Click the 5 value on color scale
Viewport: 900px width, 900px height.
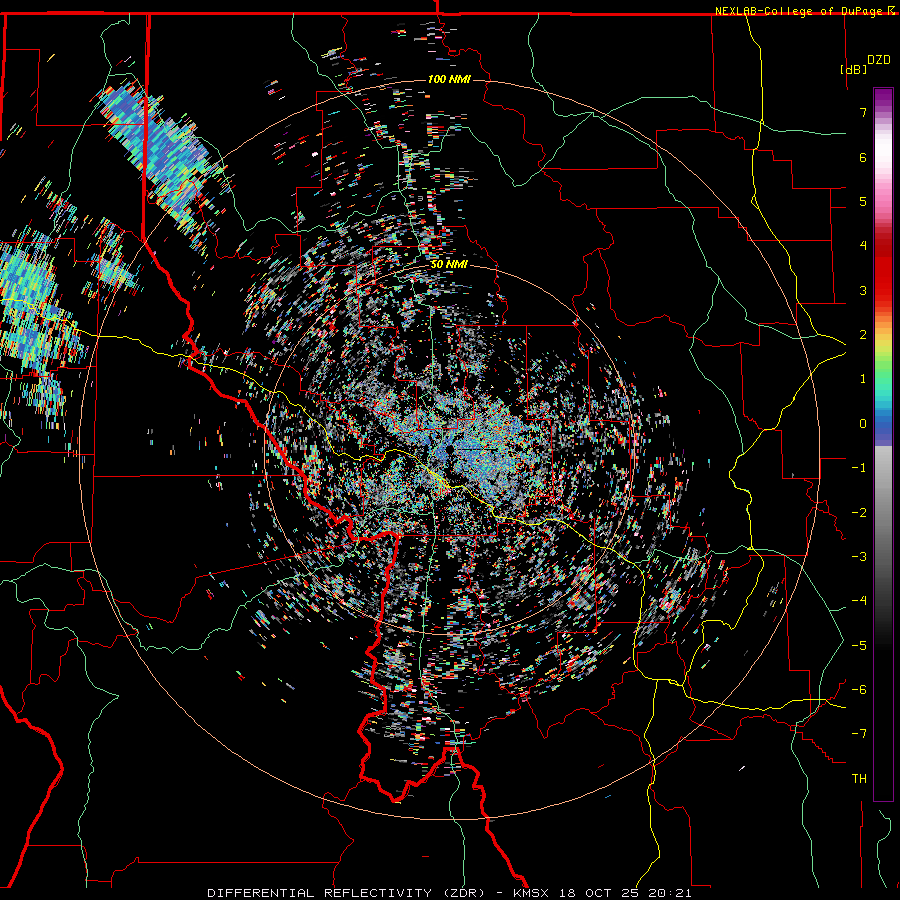[x=863, y=201]
